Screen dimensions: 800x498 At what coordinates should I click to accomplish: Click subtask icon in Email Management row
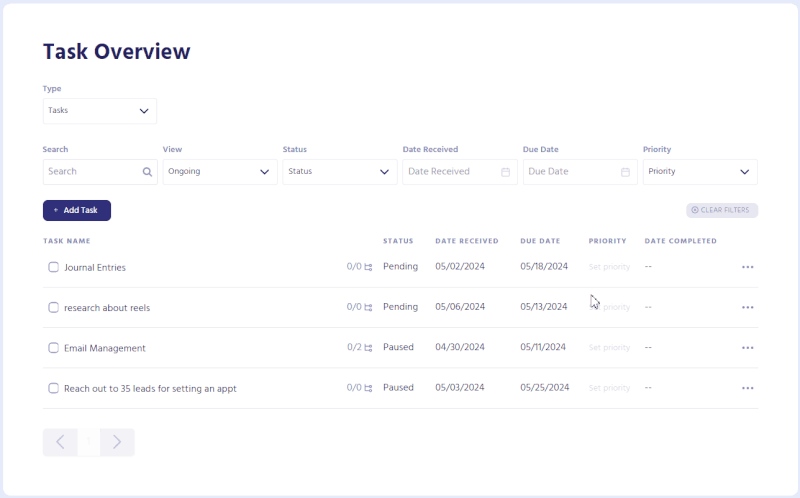point(368,348)
